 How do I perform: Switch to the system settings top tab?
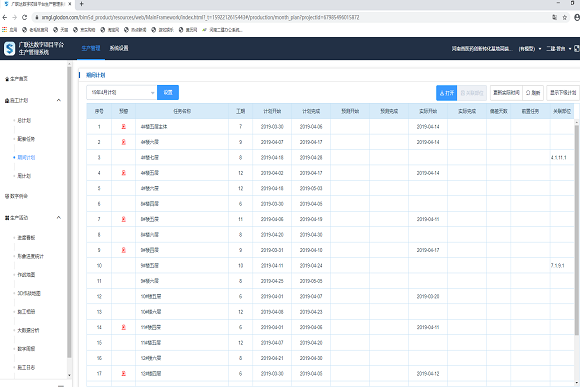119,48
